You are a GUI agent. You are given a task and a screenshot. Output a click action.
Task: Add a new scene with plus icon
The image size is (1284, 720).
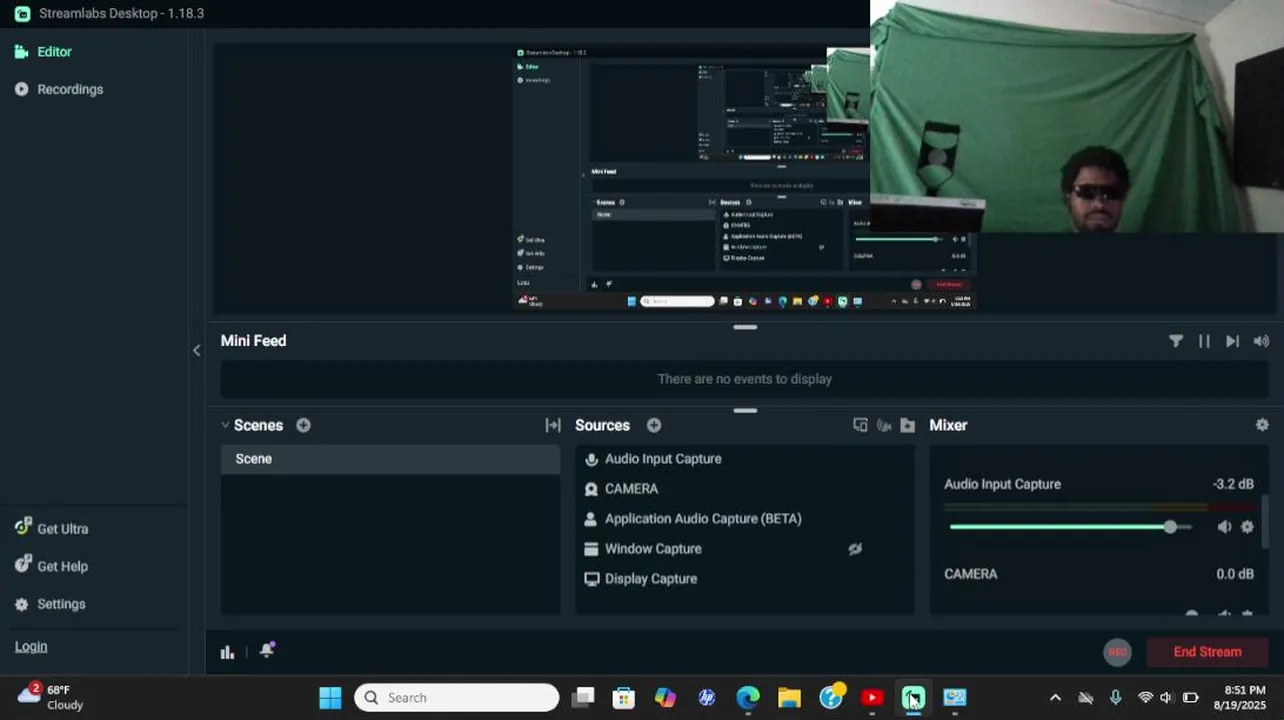point(303,425)
